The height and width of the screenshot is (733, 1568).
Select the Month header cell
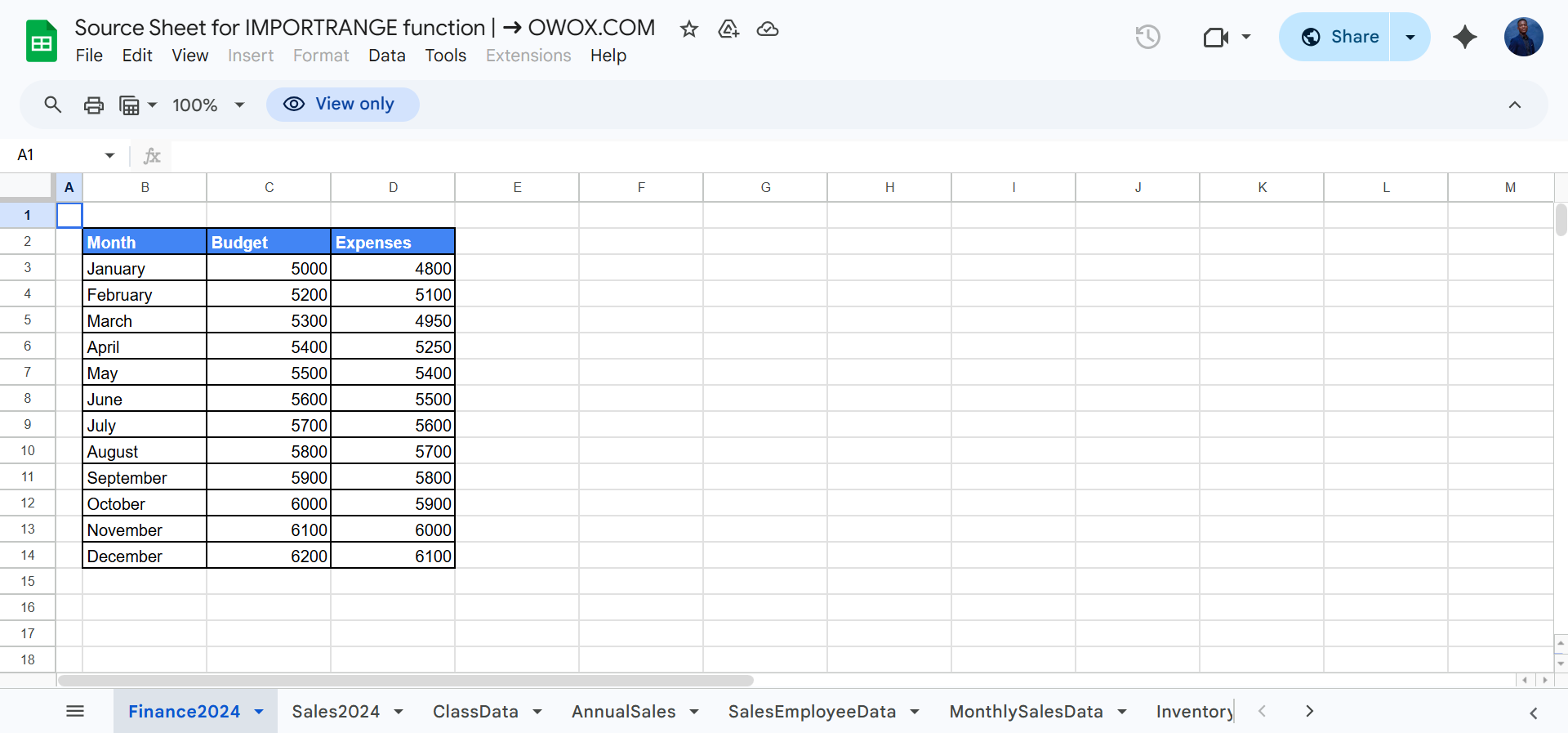[145, 242]
